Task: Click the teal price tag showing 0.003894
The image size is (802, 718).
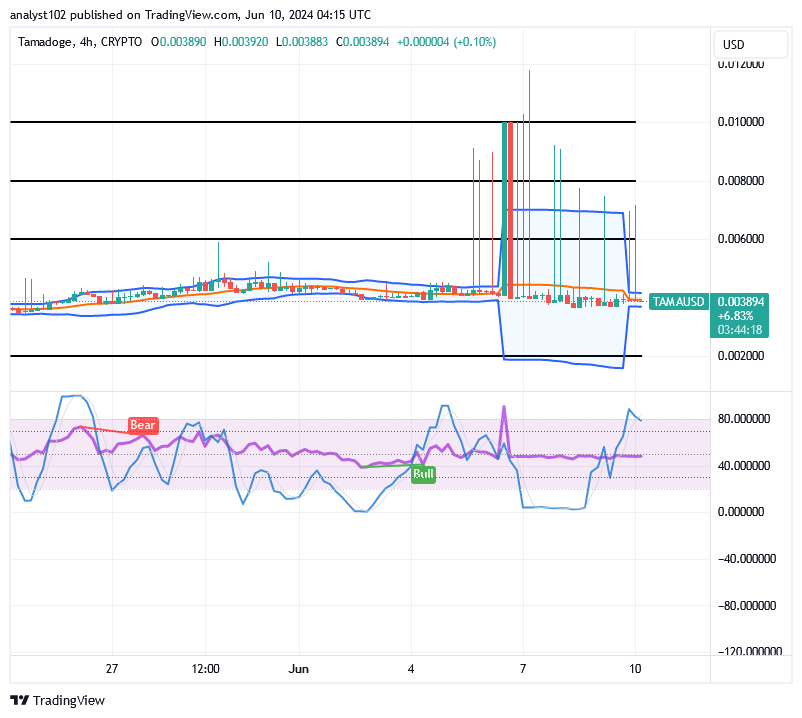Action: click(741, 301)
